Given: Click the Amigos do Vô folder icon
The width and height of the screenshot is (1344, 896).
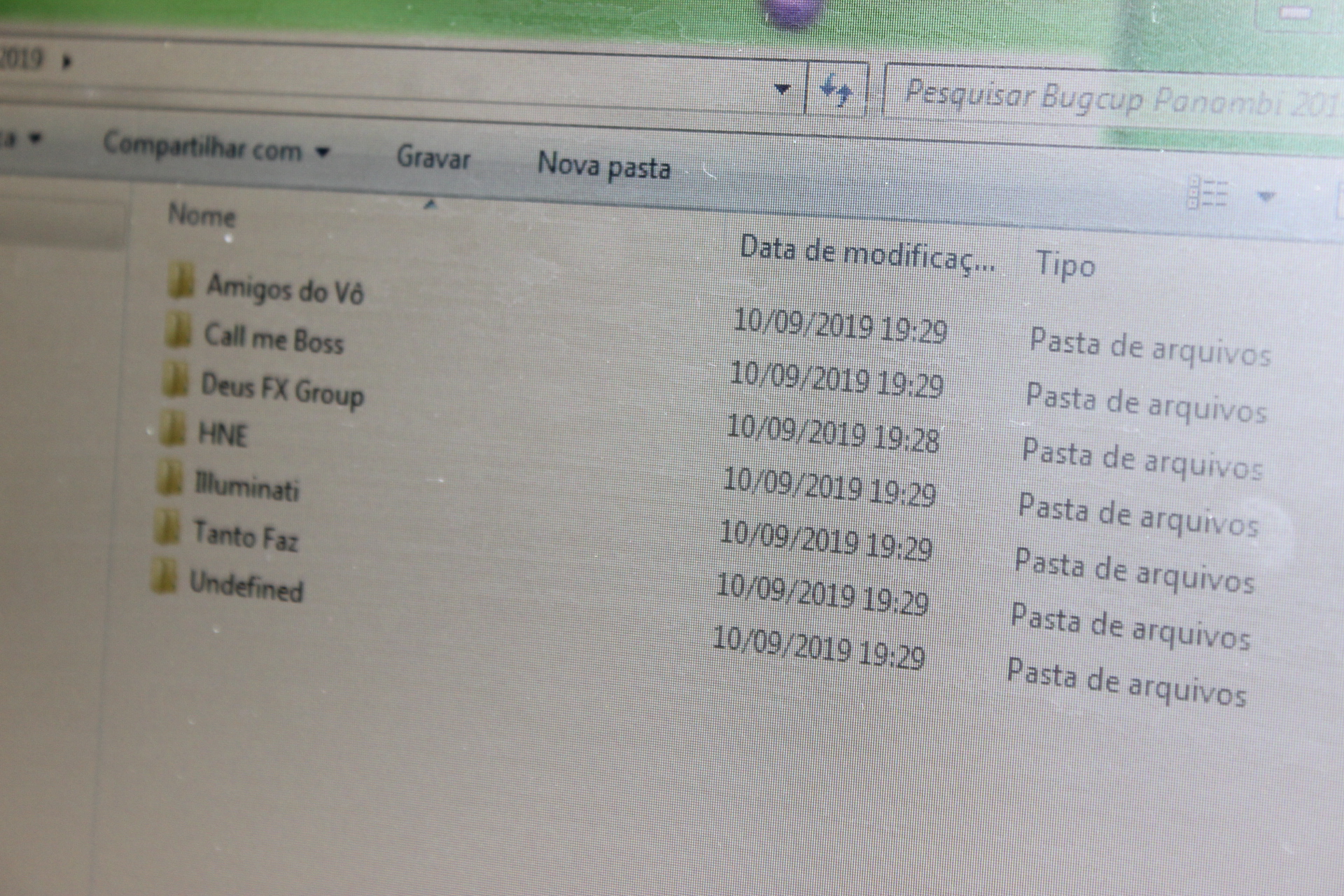Looking at the screenshot, I should point(181,281).
